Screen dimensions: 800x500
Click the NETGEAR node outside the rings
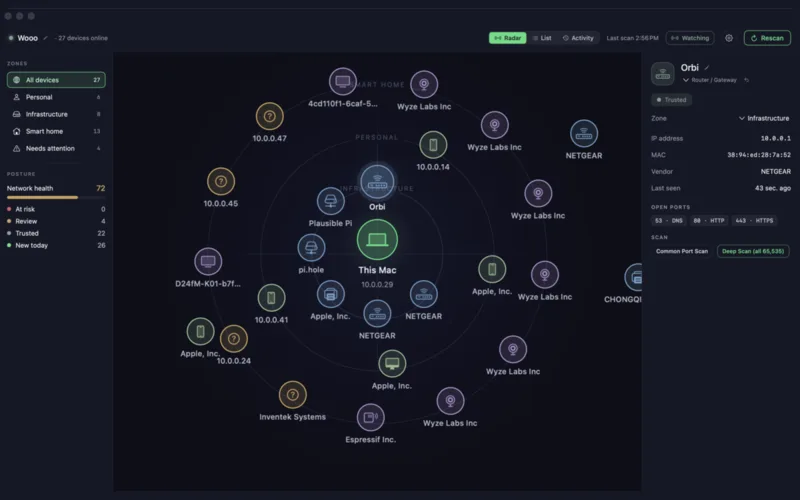pyautogui.click(x=584, y=133)
